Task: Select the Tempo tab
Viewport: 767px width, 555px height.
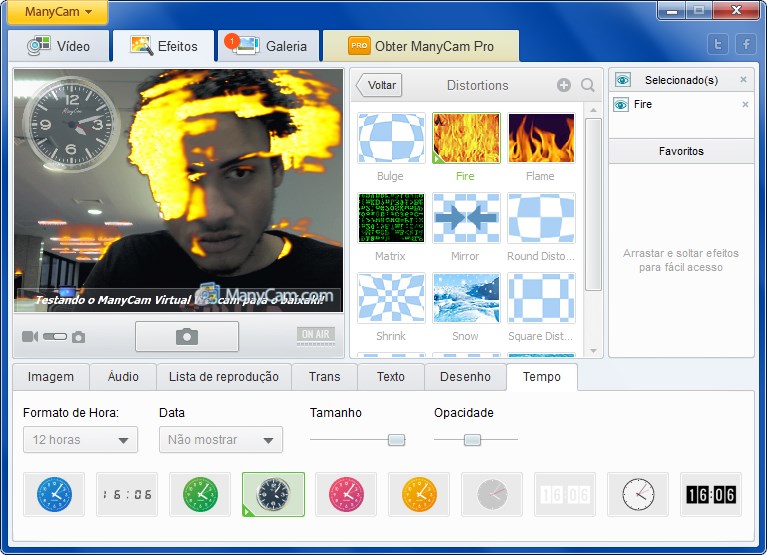Action: [542, 377]
